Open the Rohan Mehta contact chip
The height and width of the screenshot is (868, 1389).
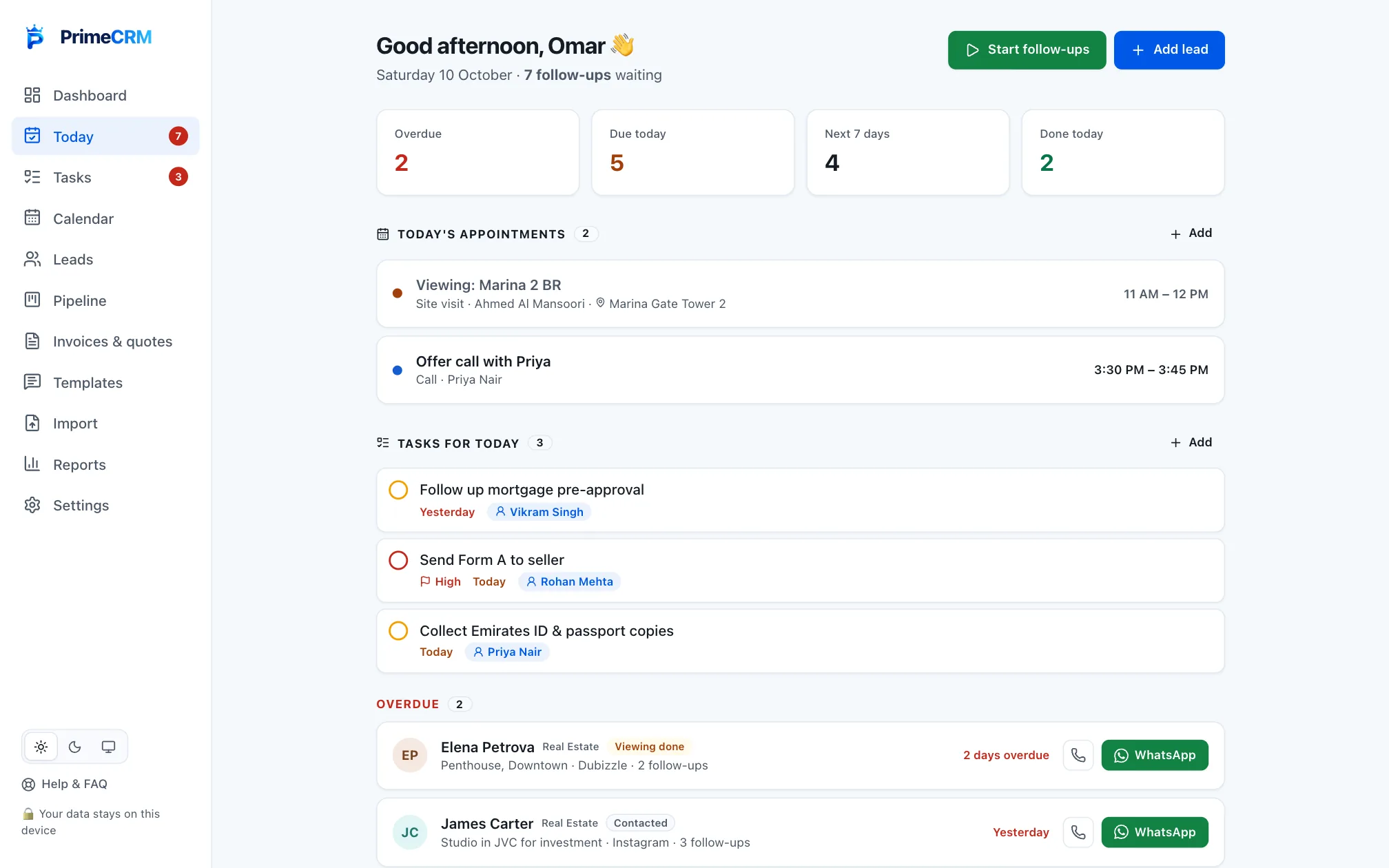pyautogui.click(x=569, y=581)
